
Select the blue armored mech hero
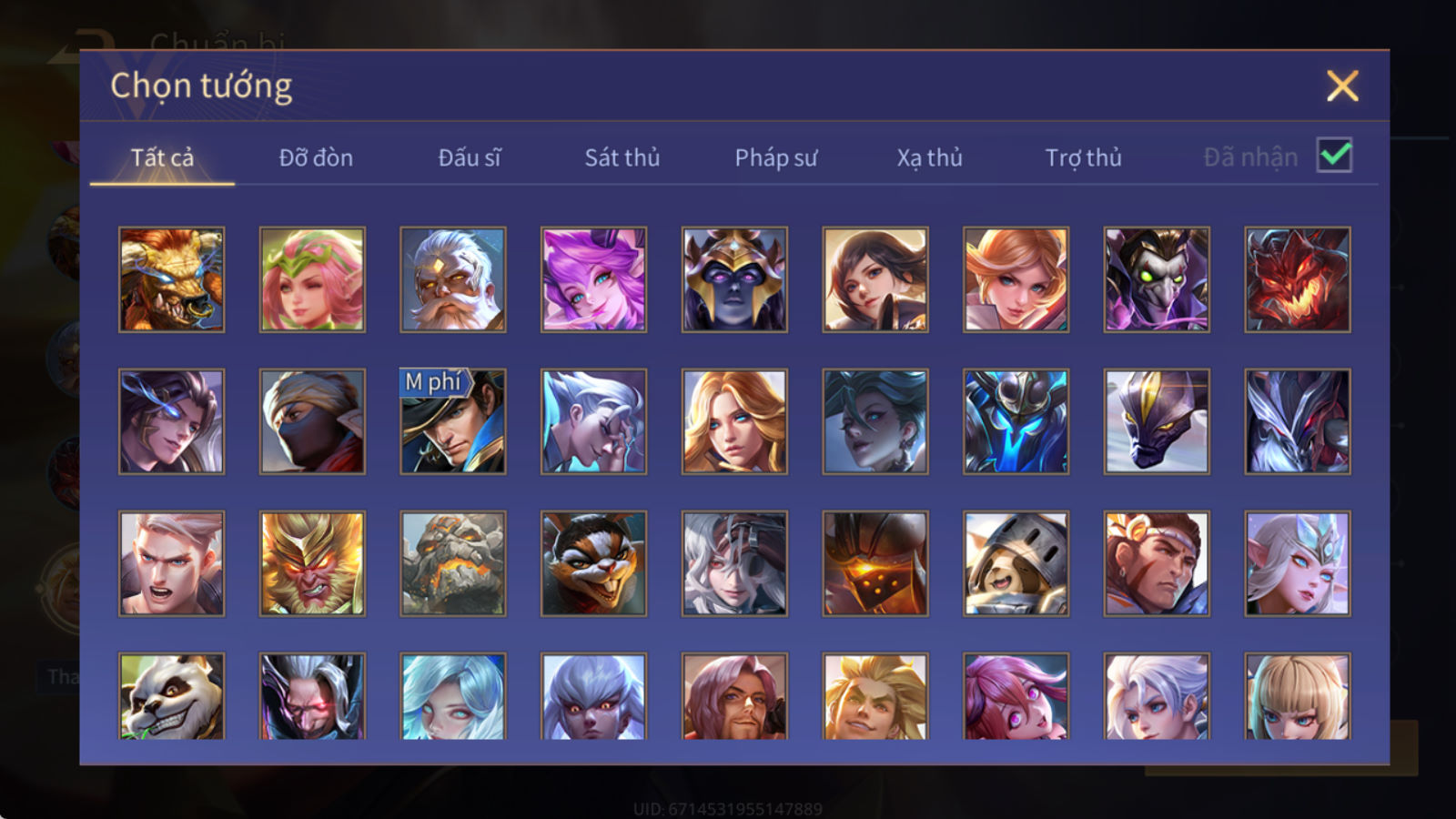(x=1016, y=421)
